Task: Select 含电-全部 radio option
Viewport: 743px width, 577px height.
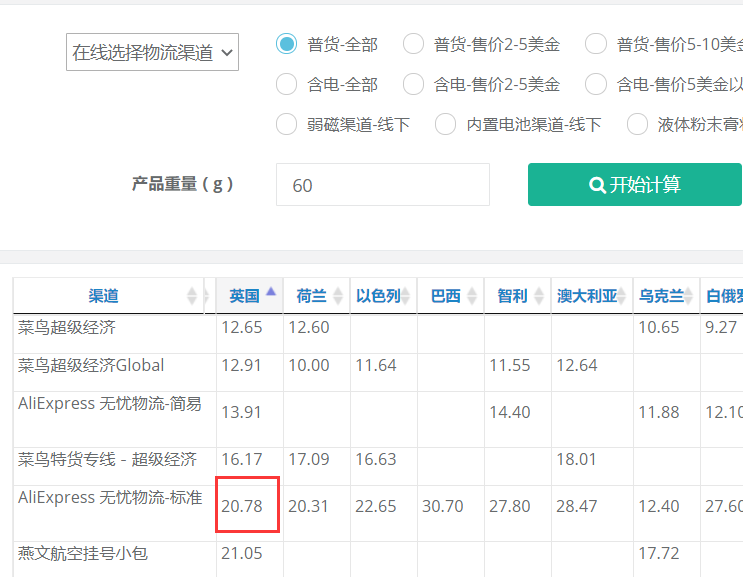Action: pos(286,84)
